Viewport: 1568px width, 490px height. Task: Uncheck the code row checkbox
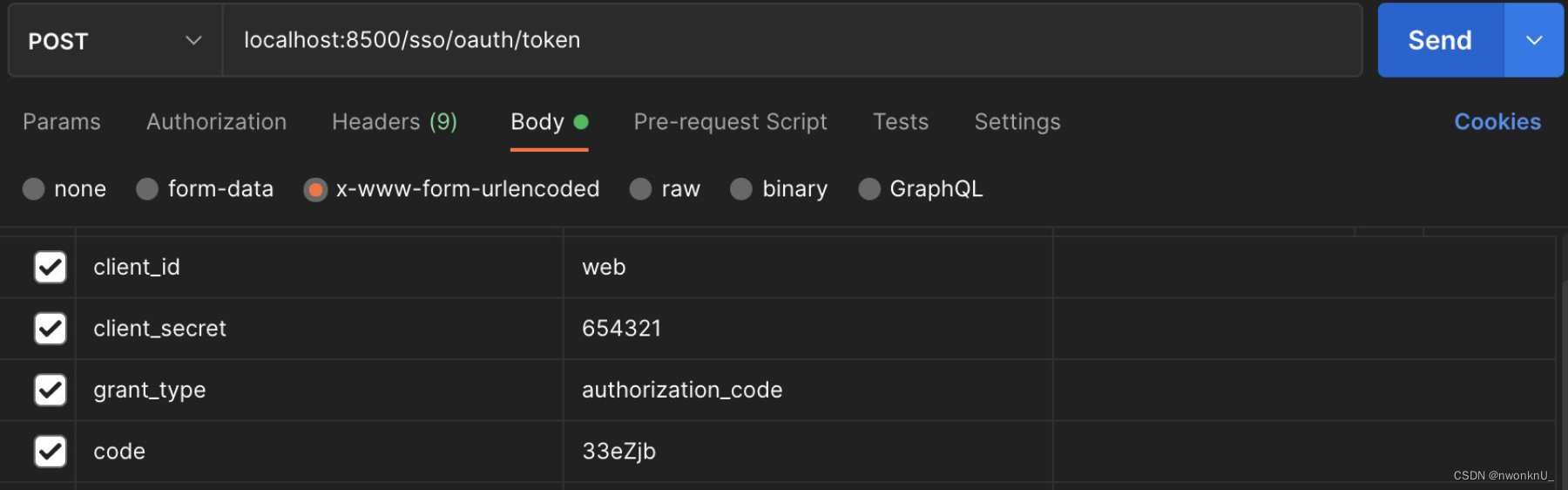click(x=51, y=451)
